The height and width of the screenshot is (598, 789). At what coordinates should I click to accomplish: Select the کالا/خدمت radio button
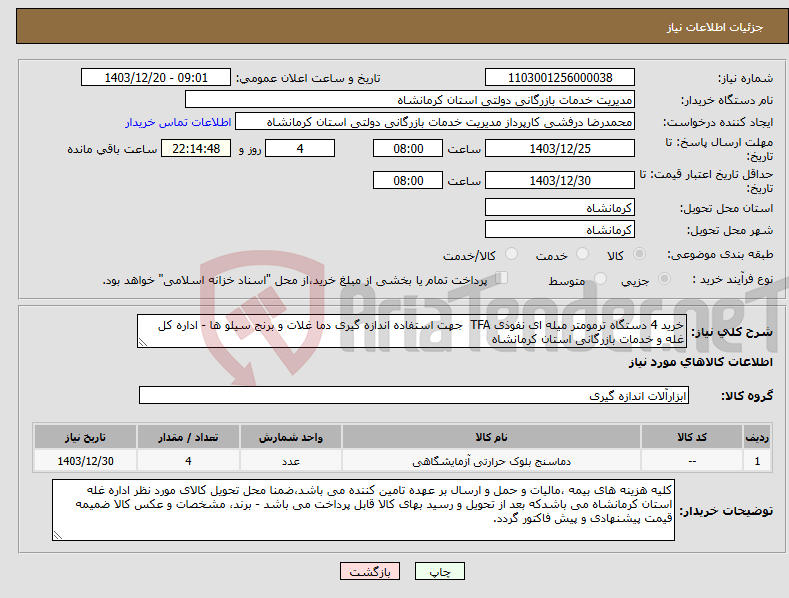(x=511, y=254)
